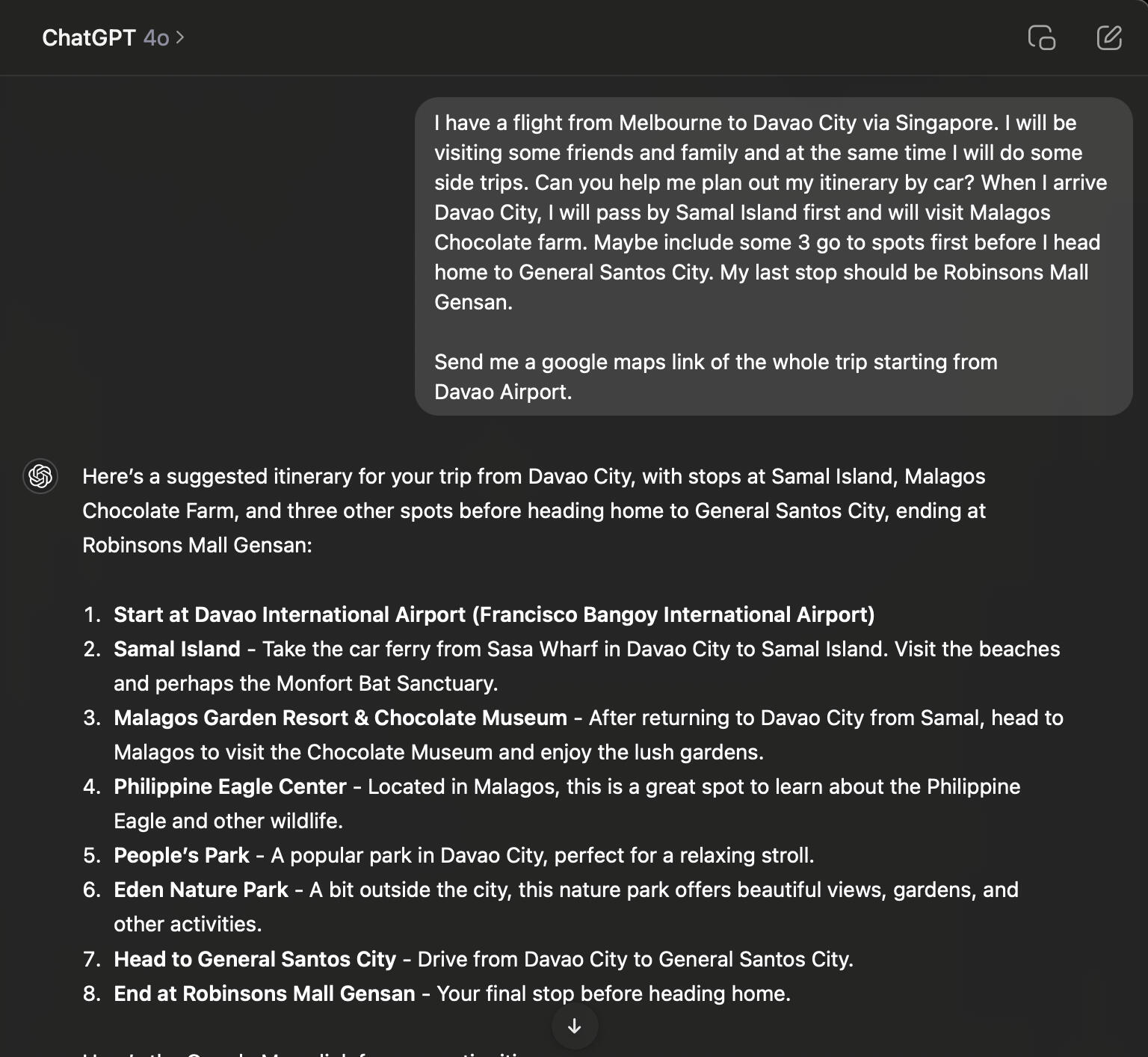Click the "People's Park" itinerary entry

pyautogui.click(x=182, y=855)
